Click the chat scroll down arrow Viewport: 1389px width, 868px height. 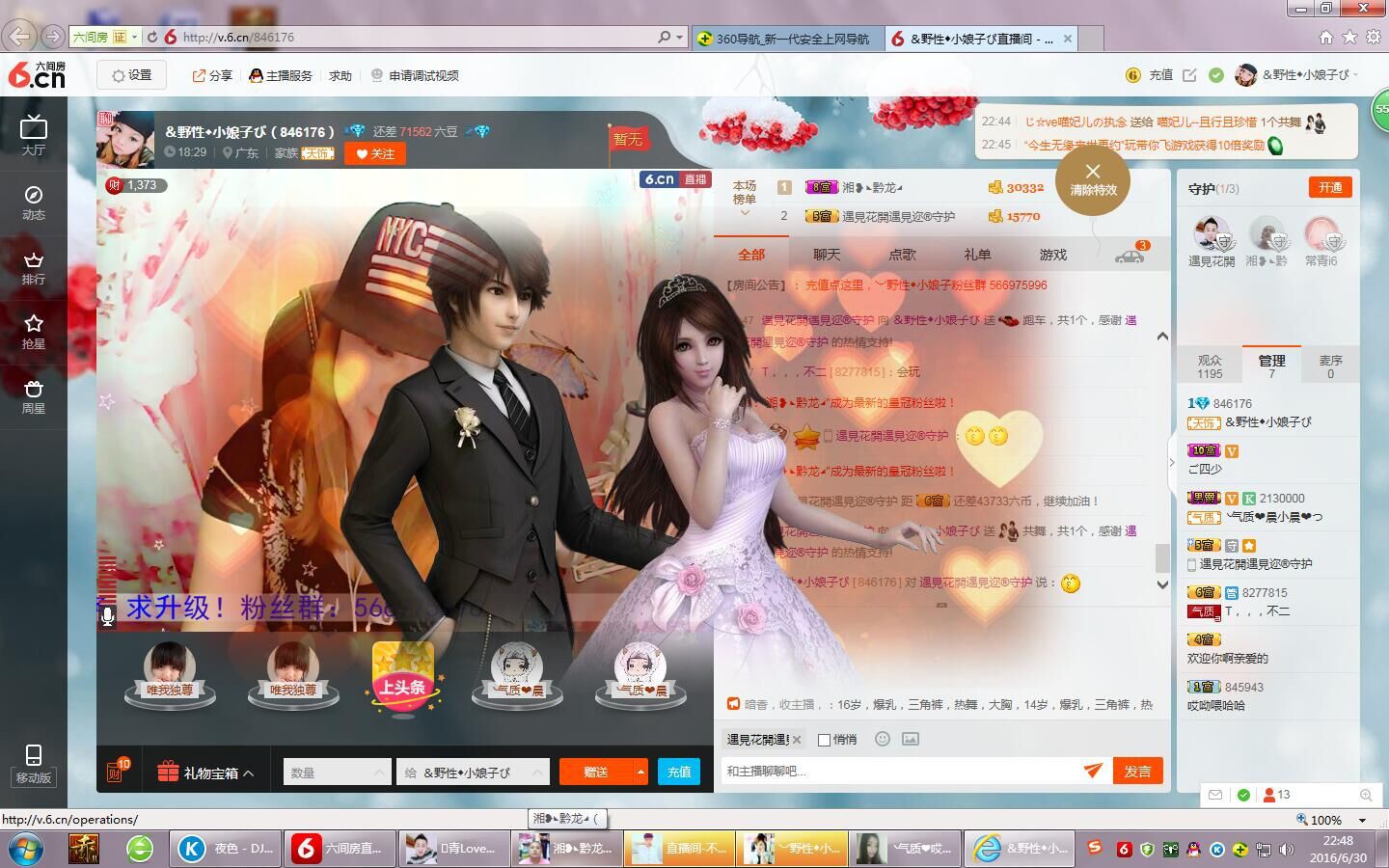(x=1162, y=584)
